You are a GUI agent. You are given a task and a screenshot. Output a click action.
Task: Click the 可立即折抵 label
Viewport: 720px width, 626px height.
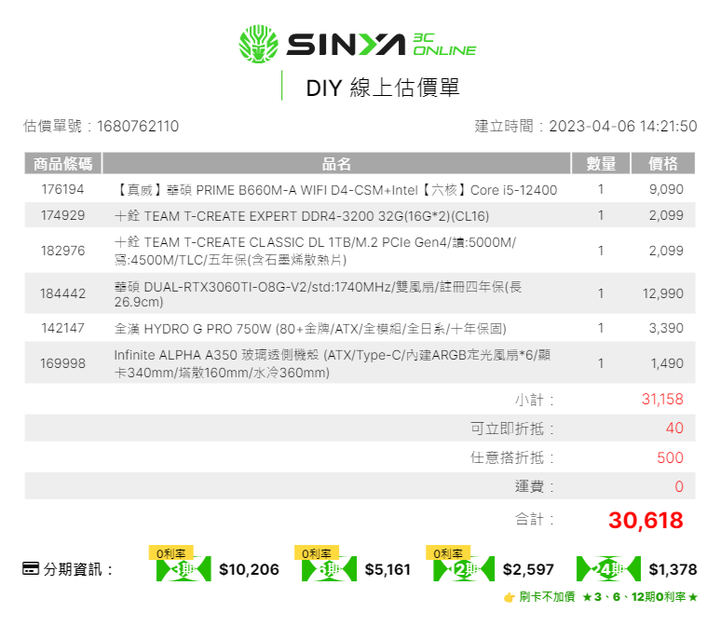tap(512, 429)
